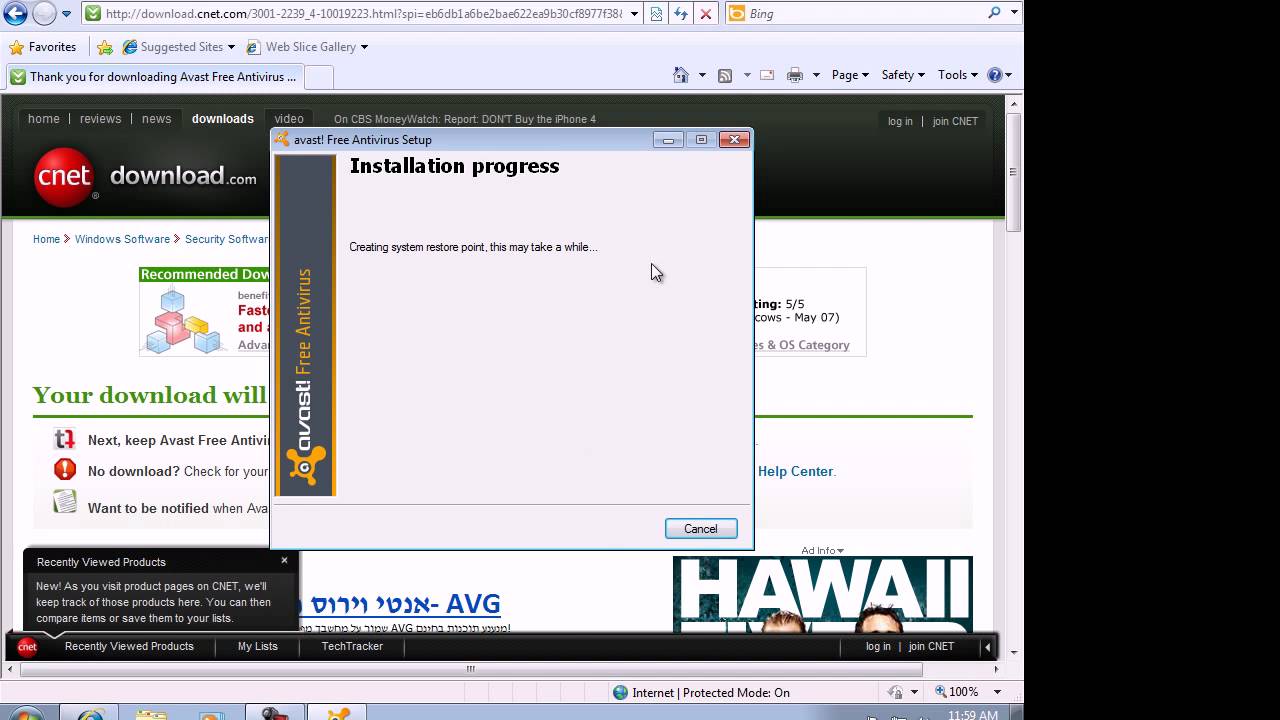The width and height of the screenshot is (1280, 720).
Task: Open the Safety menu
Action: tap(903, 75)
